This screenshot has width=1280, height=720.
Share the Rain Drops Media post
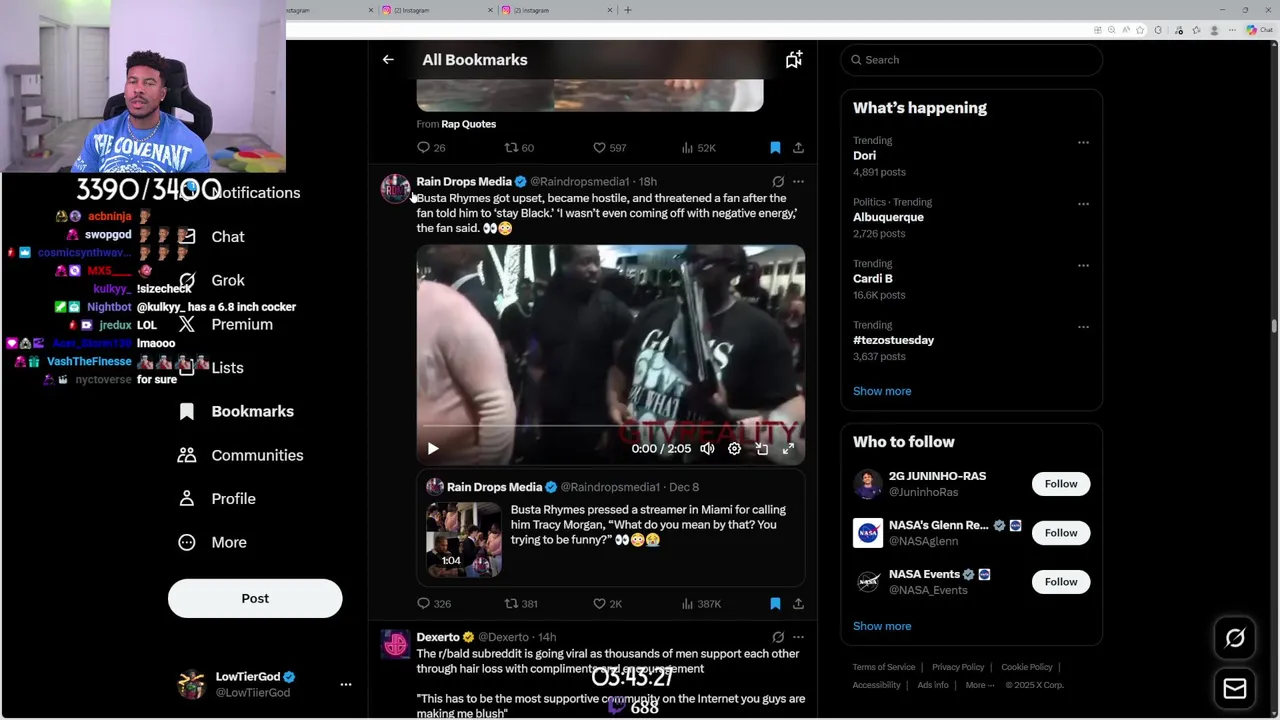click(798, 604)
